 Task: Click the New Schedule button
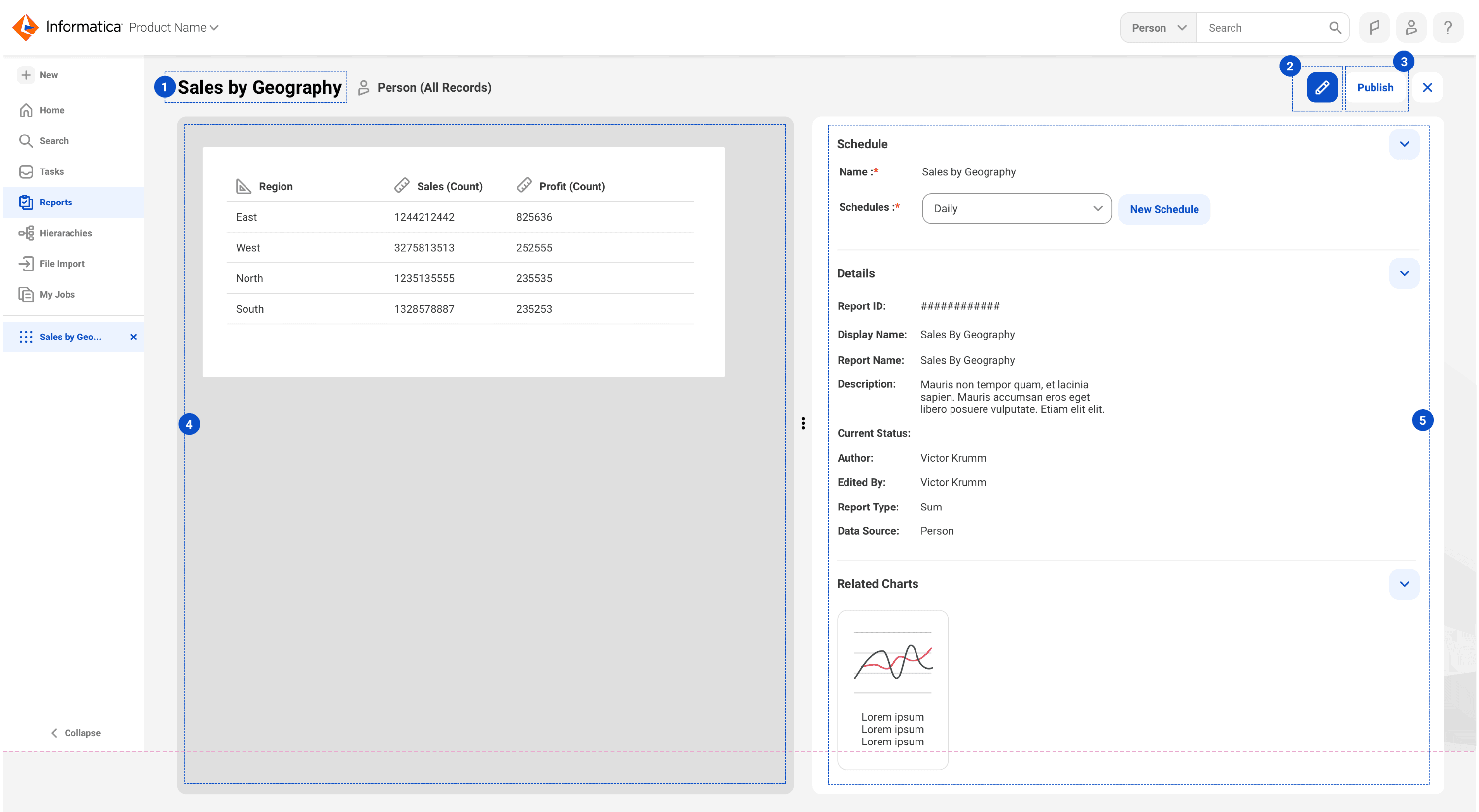point(1164,209)
